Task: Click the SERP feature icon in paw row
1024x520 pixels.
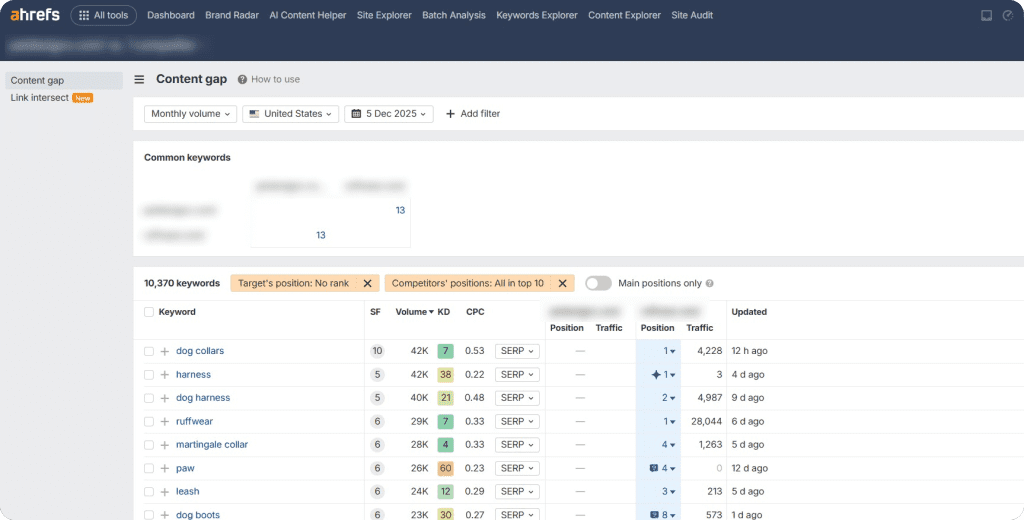Action: click(654, 468)
